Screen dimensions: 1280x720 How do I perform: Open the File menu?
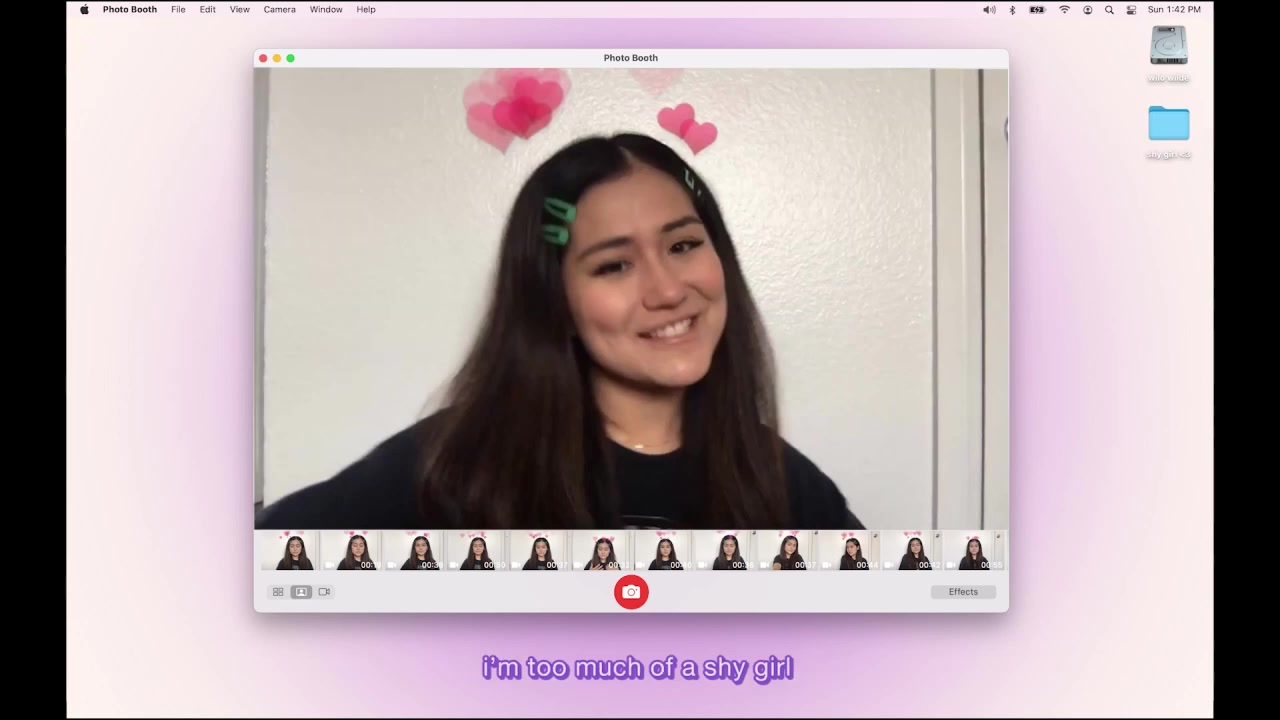pyautogui.click(x=178, y=9)
